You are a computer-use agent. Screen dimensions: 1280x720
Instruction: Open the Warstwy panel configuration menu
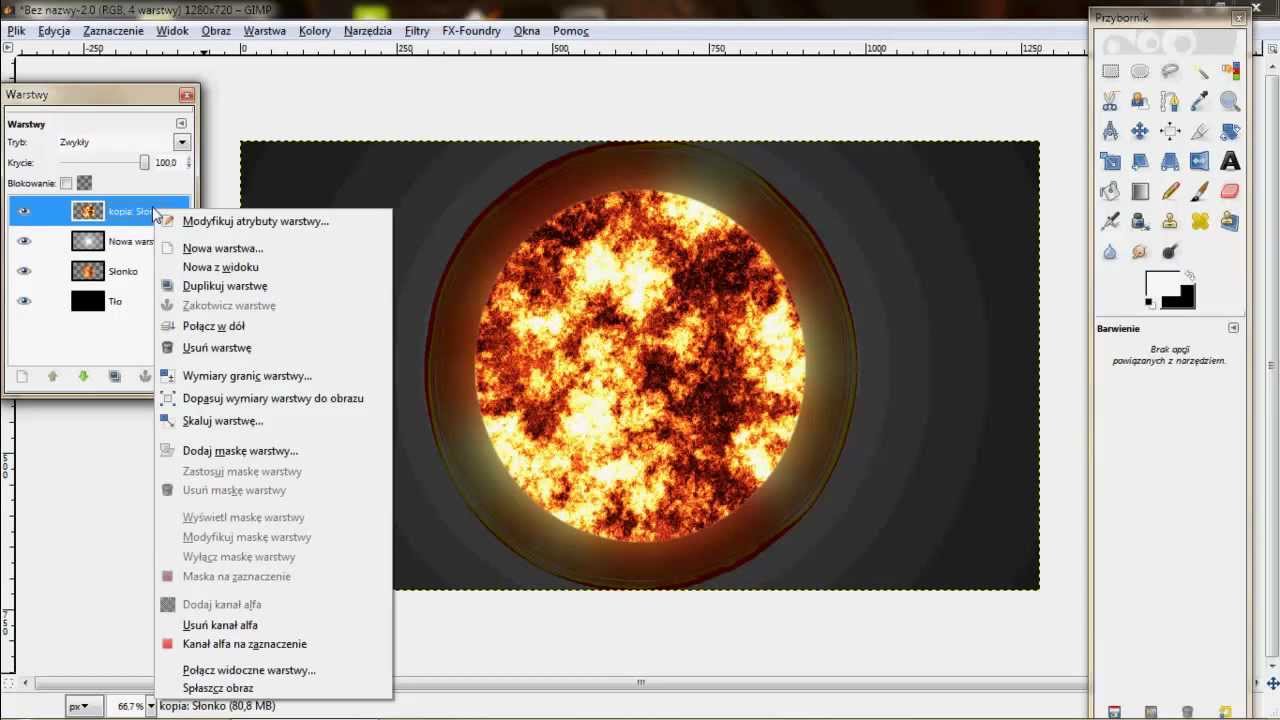pyautogui.click(x=181, y=124)
